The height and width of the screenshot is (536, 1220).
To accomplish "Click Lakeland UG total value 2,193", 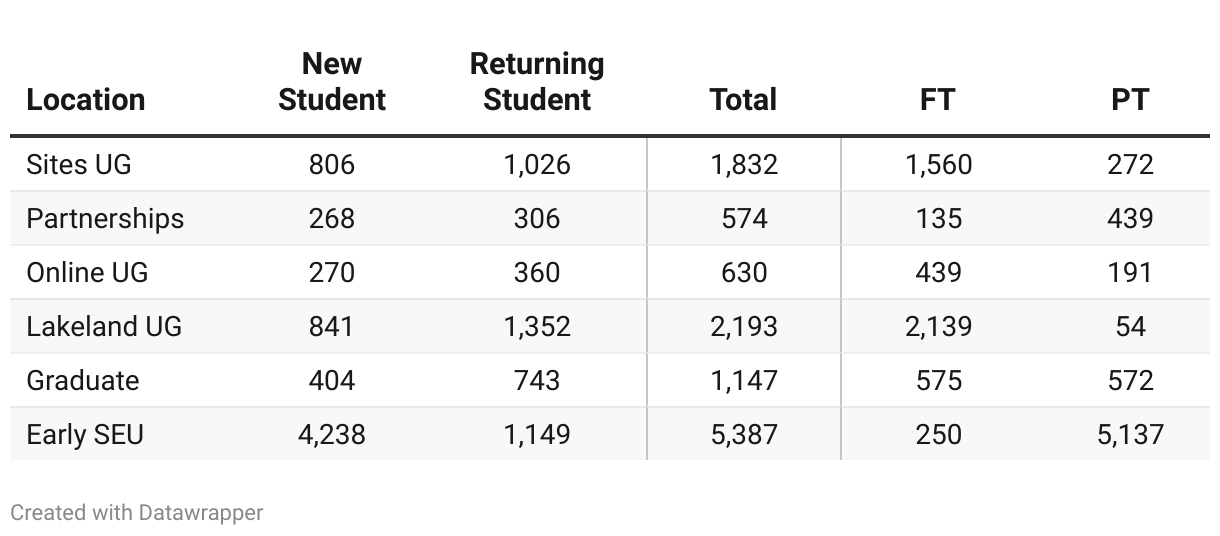I will (x=744, y=326).
